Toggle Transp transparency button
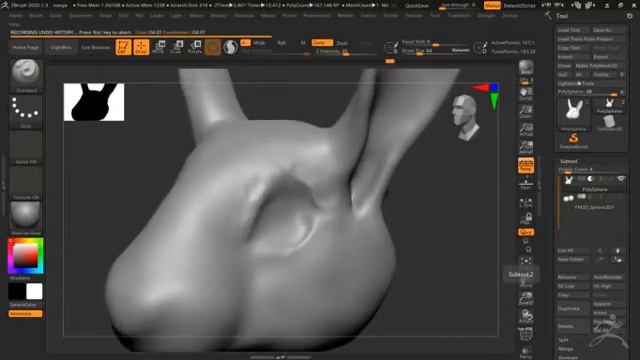The width and height of the screenshot is (640, 360). [526, 352]
